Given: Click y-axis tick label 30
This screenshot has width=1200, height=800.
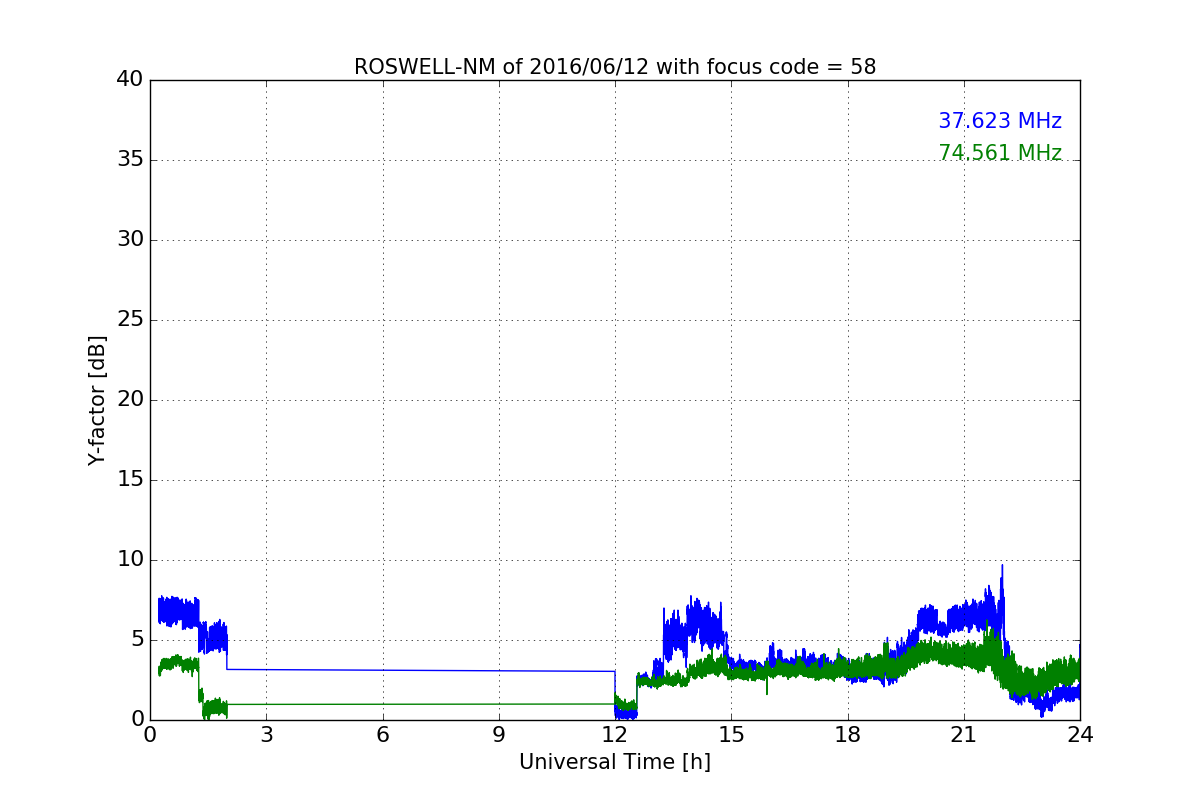Looking at the screenshot, I should click(x=130, y=240).
